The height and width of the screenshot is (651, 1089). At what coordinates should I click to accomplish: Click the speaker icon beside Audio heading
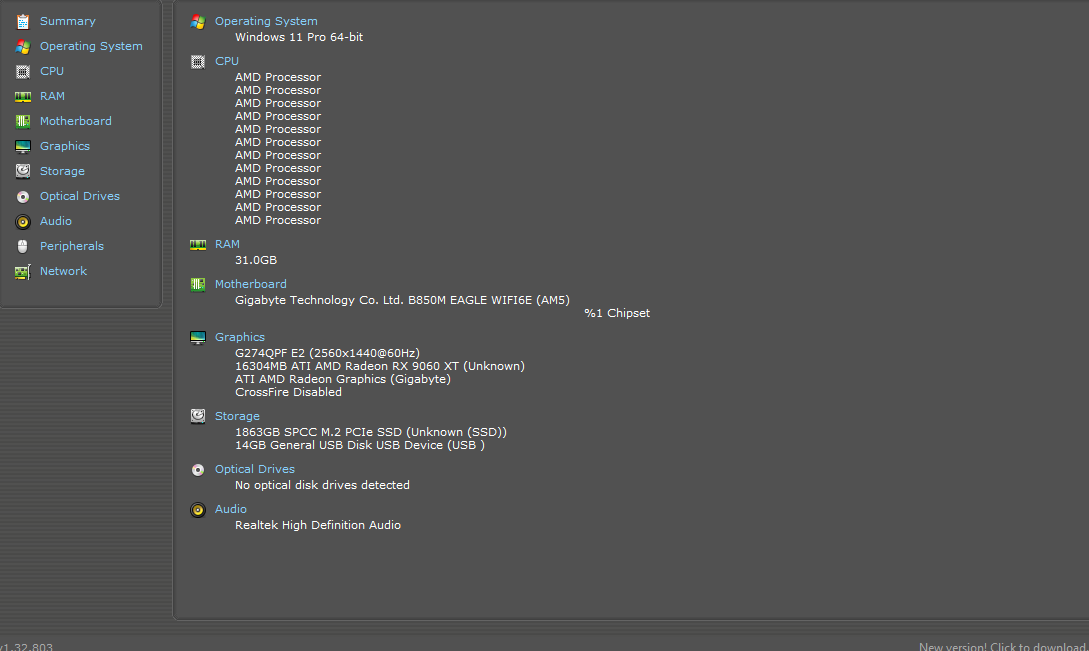click(198, 510)
